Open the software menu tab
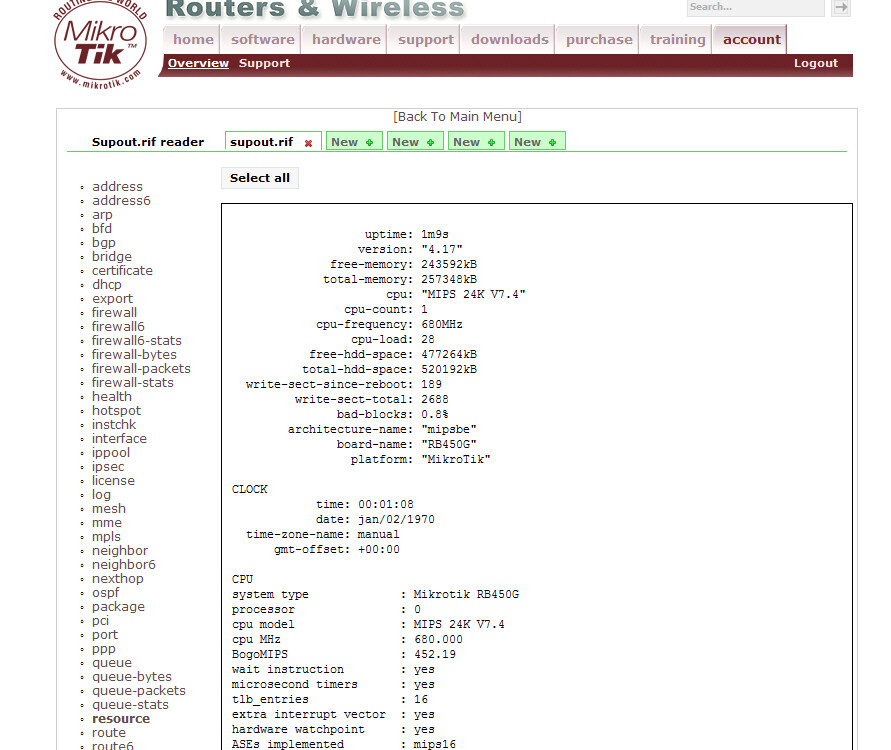The image size is (891, 750). tap(263, 39)
